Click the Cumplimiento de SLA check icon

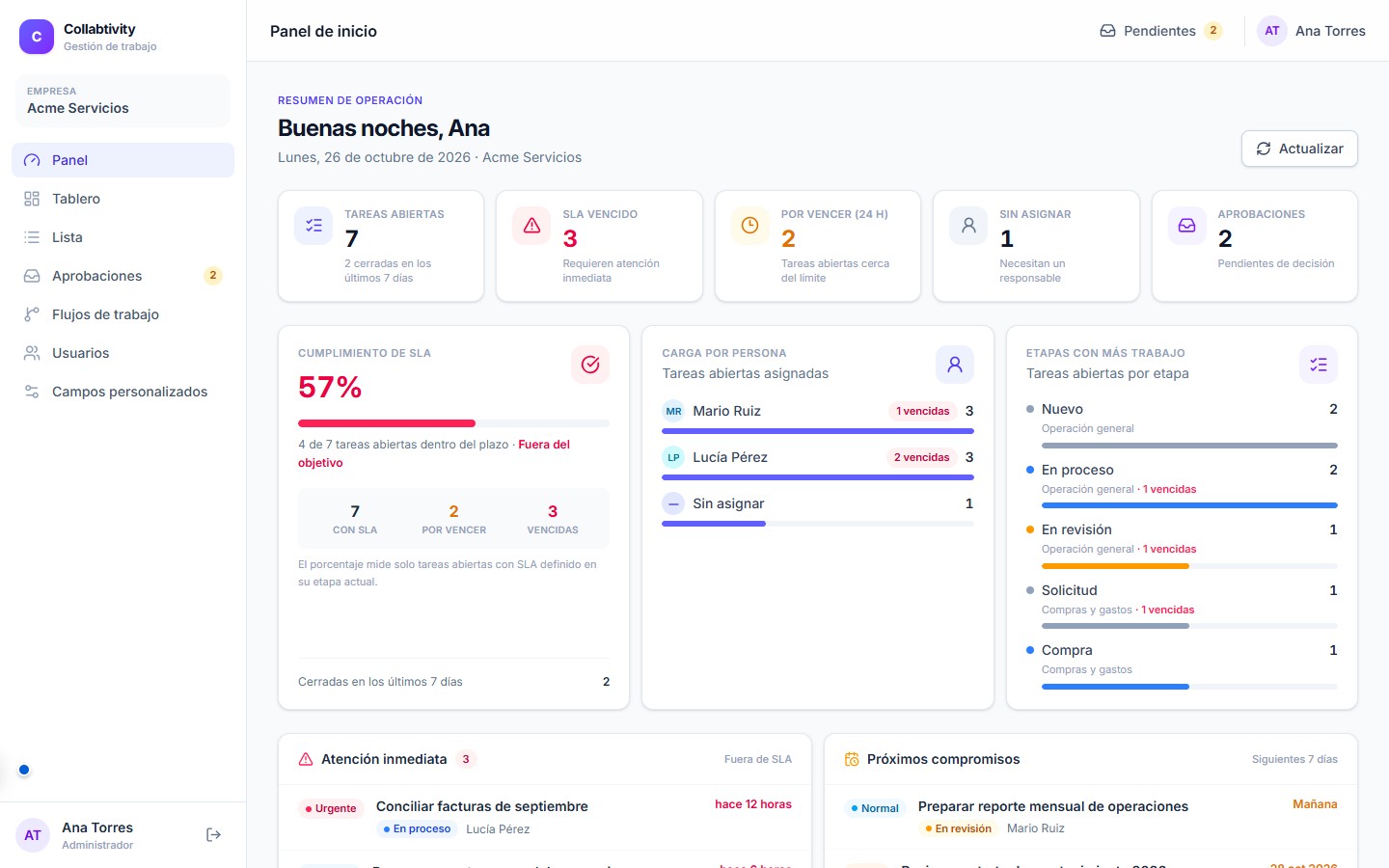(590, 365)
